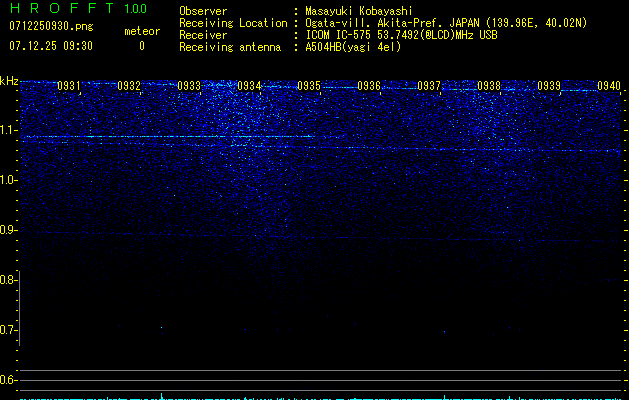Click the 1.1 frequency axis label
Screen dimensions: 629x400
tap(8, 130)
